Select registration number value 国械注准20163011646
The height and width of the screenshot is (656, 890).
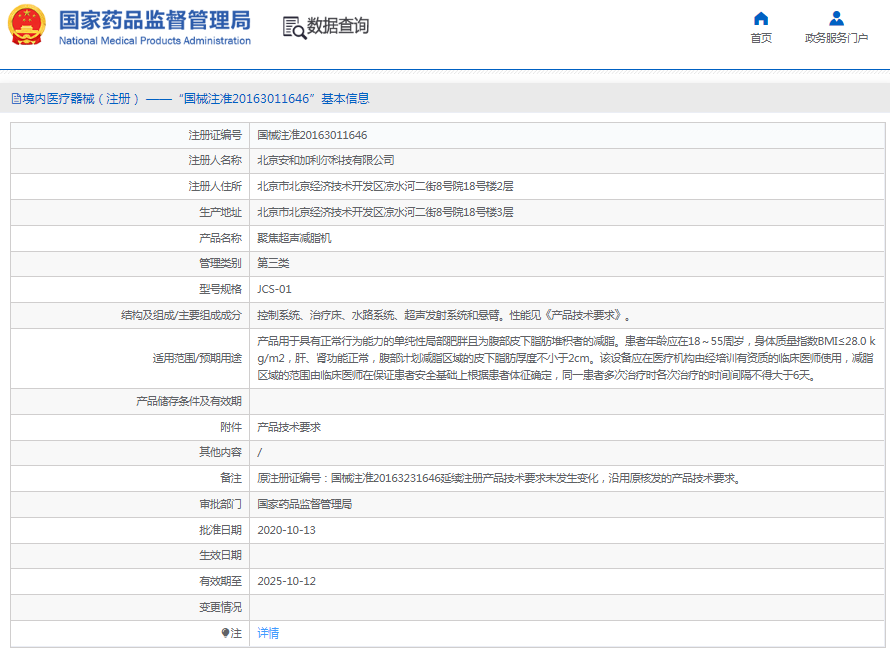point(312,135)
